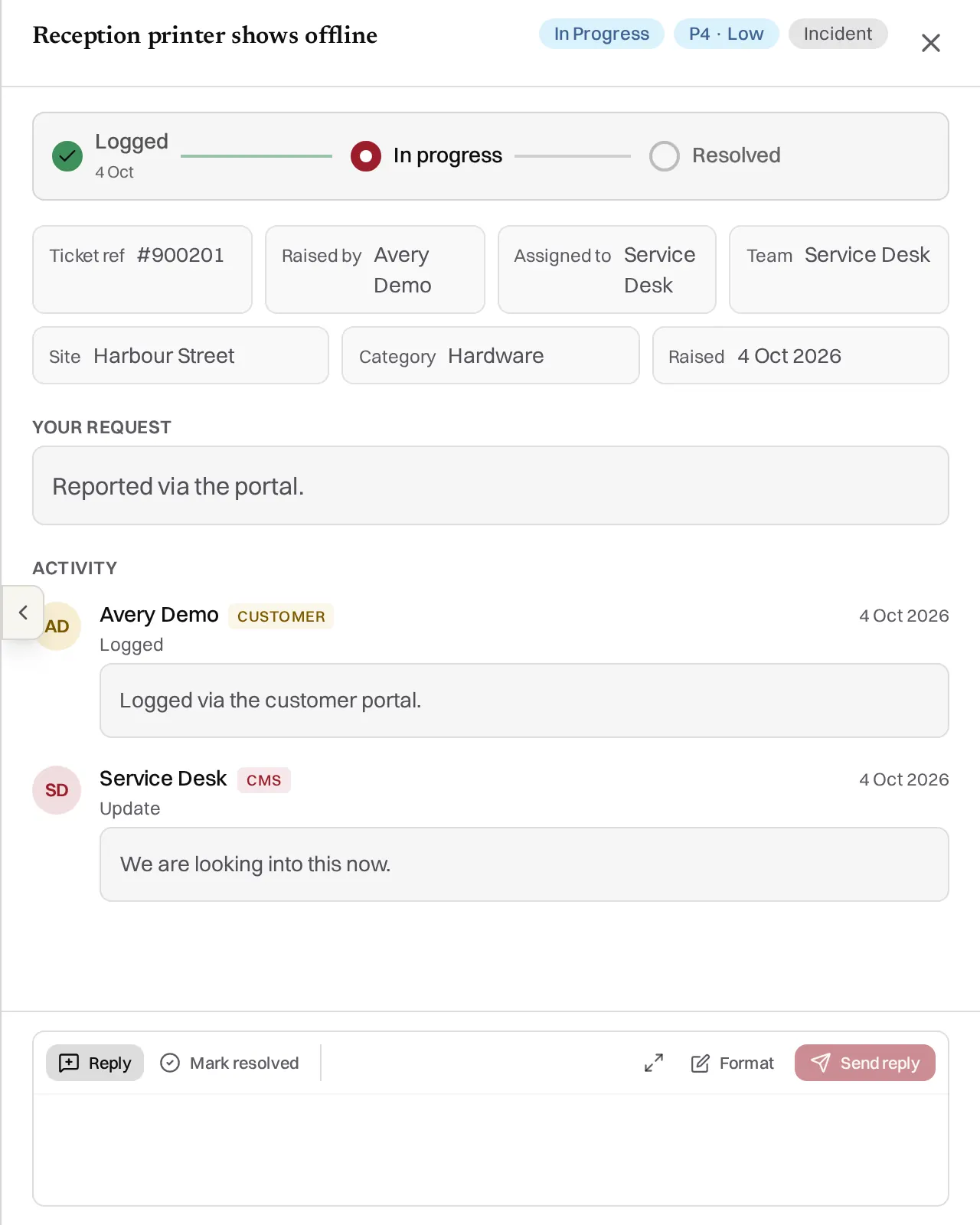The image size is (980, 1225).
Task: Click the Hardware category value
Action: (496, 356)
